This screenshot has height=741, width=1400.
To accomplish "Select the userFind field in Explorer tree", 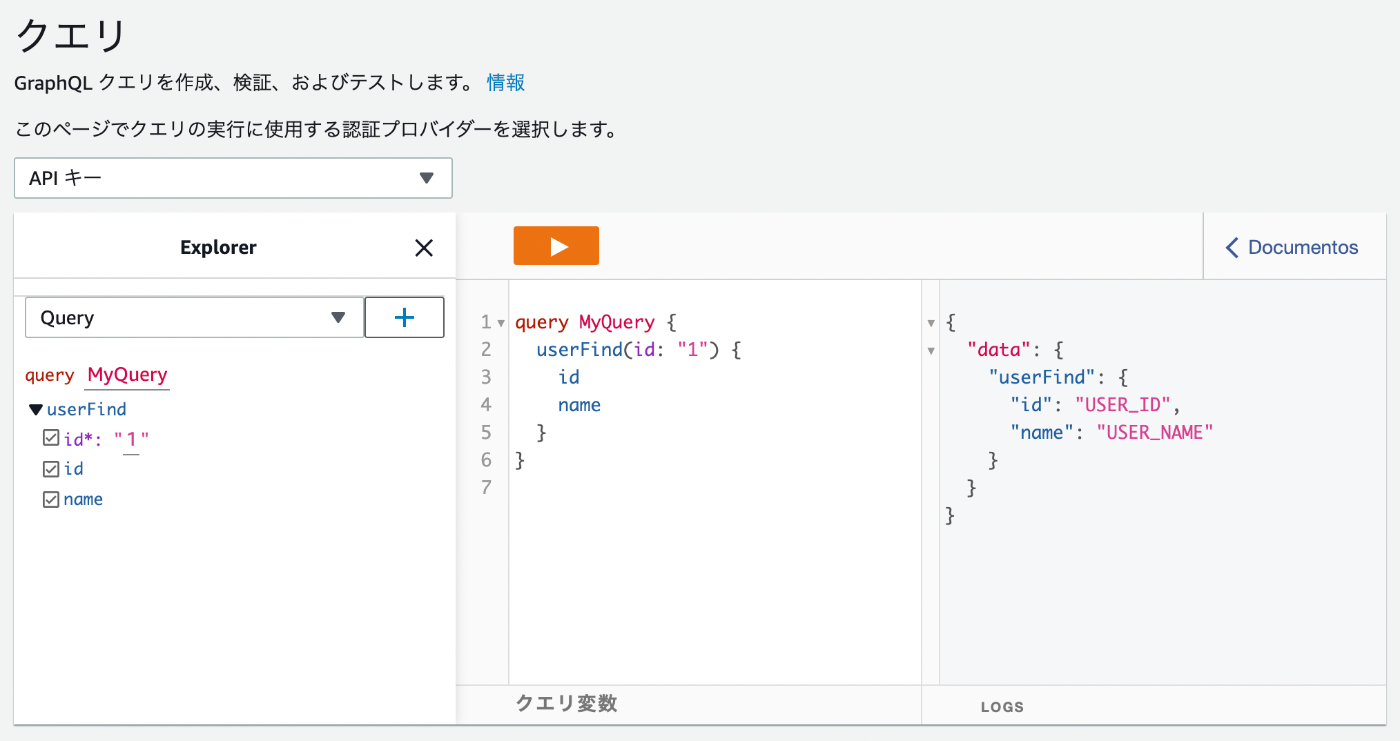I will click(86, 409).
